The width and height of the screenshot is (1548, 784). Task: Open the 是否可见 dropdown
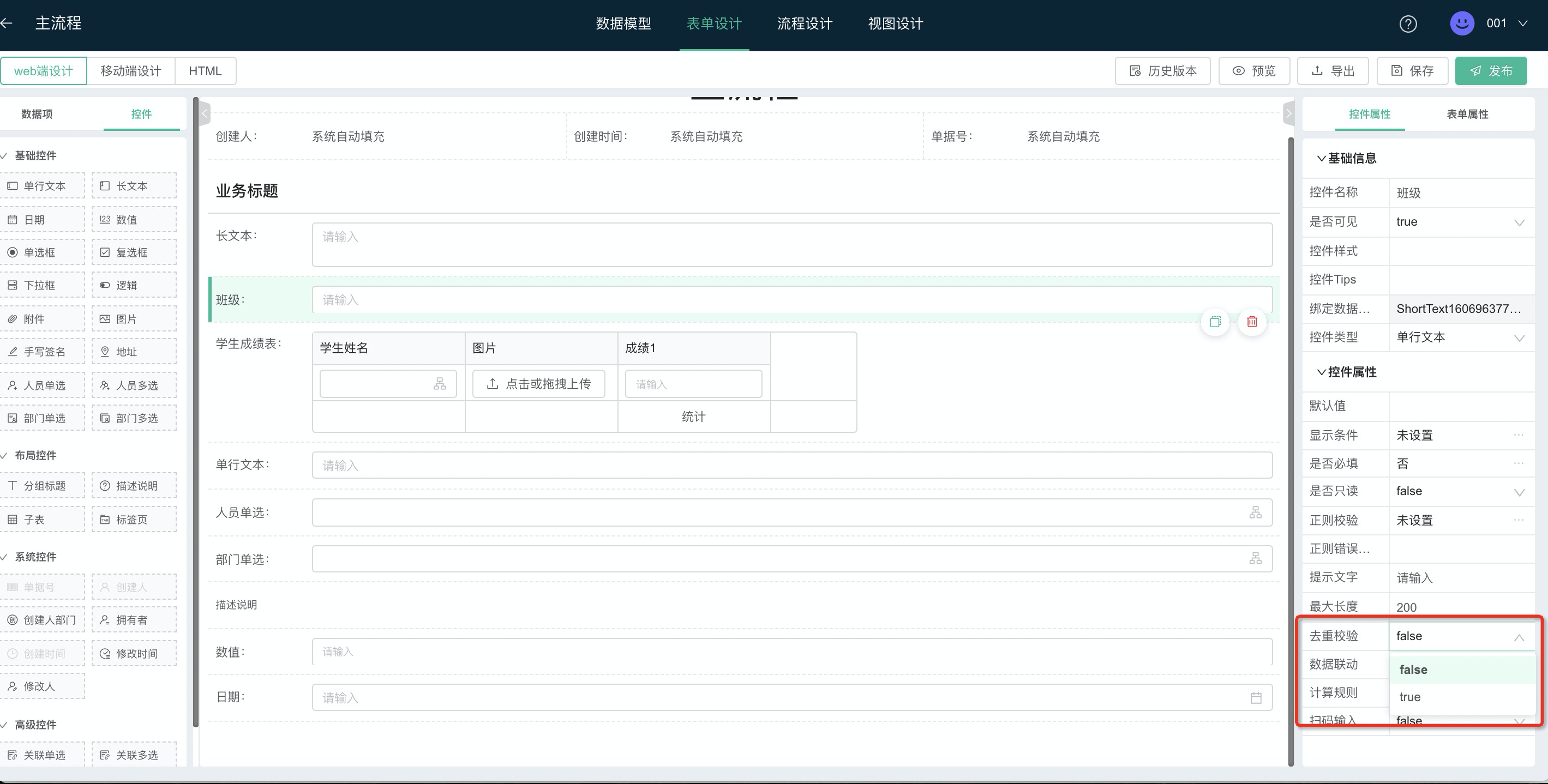tap(1461, 222)
